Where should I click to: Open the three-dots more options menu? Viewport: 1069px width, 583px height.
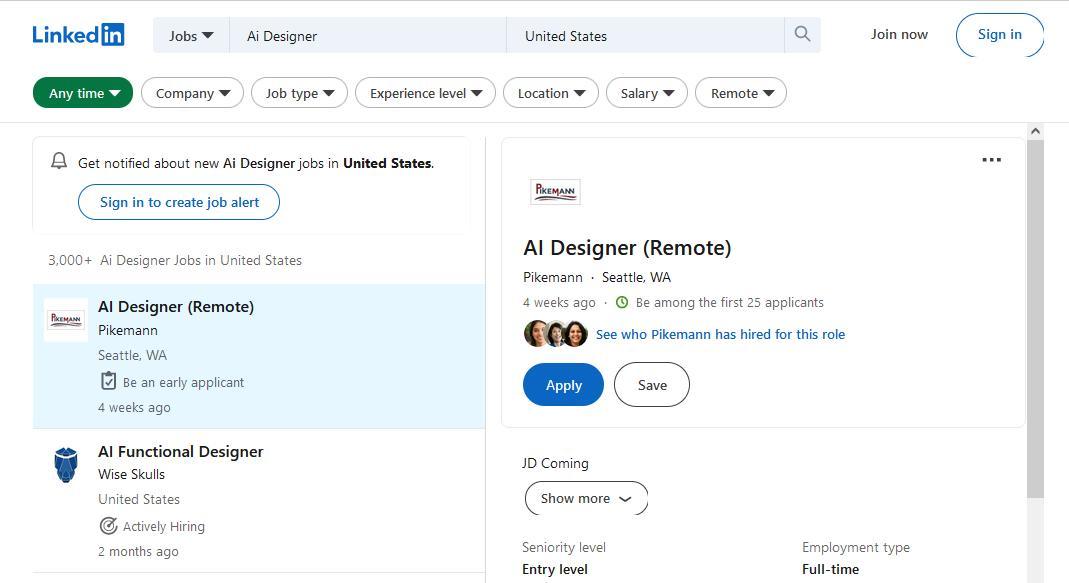pyautogui.click(x=991, y=160)
